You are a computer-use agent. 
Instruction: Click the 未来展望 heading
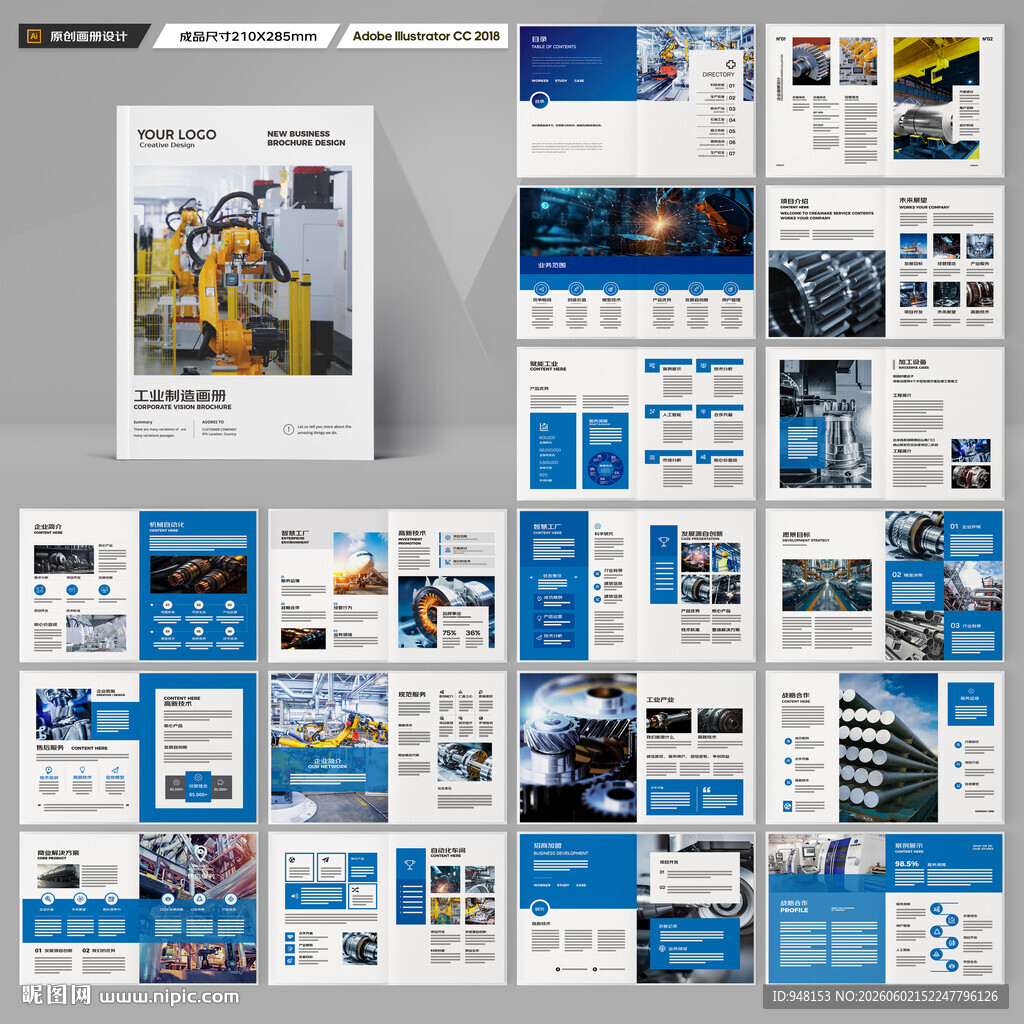pyautogui.click(x=913, y=200)
